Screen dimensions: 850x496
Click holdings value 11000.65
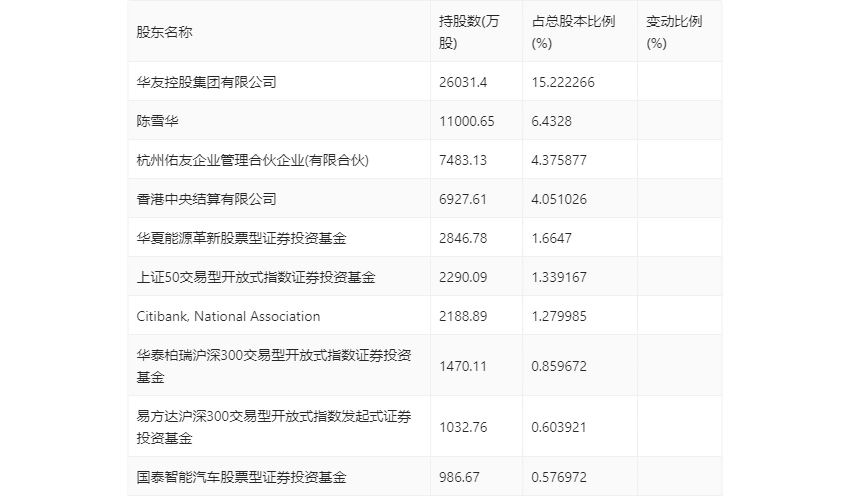pyautogui.click(x=467, y=121)
